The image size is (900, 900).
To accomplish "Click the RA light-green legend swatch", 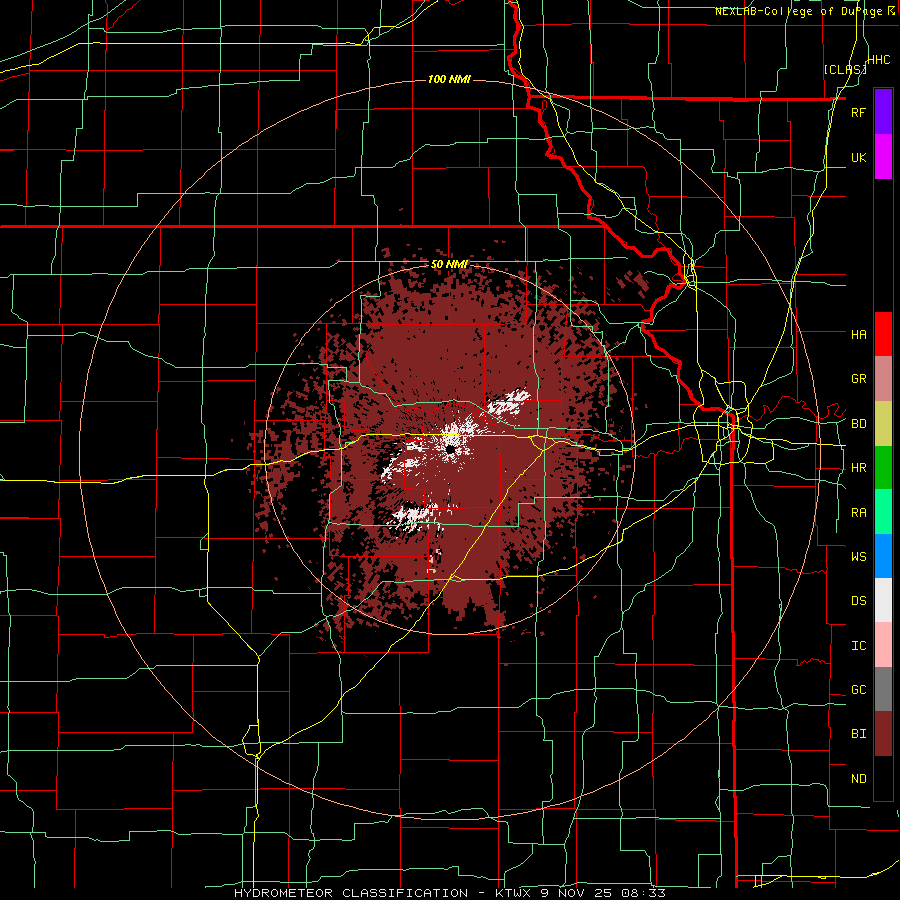I will tap(883, 512).
